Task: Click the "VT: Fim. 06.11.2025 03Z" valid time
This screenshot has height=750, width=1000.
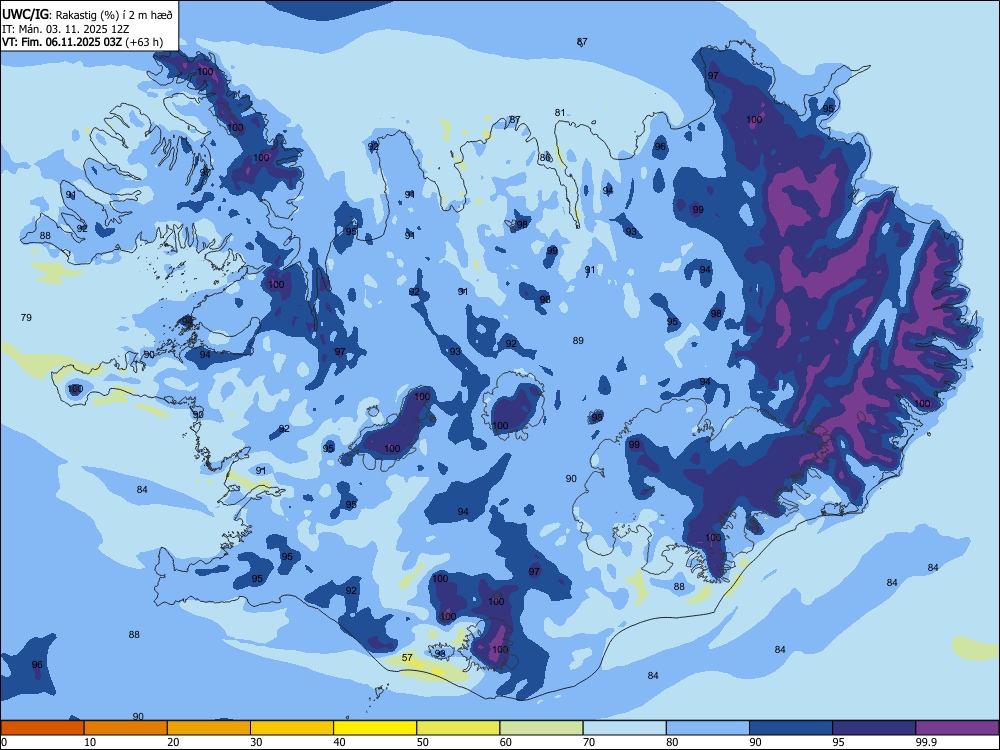Action: 62,43
